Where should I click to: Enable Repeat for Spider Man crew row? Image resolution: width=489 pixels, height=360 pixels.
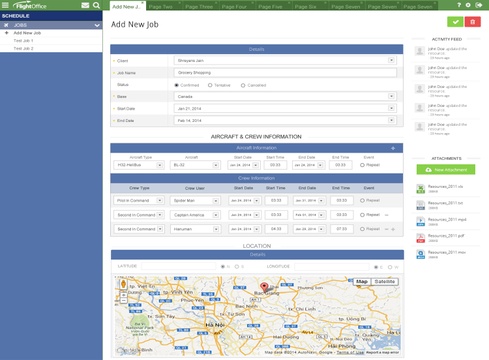coord(362,201)
